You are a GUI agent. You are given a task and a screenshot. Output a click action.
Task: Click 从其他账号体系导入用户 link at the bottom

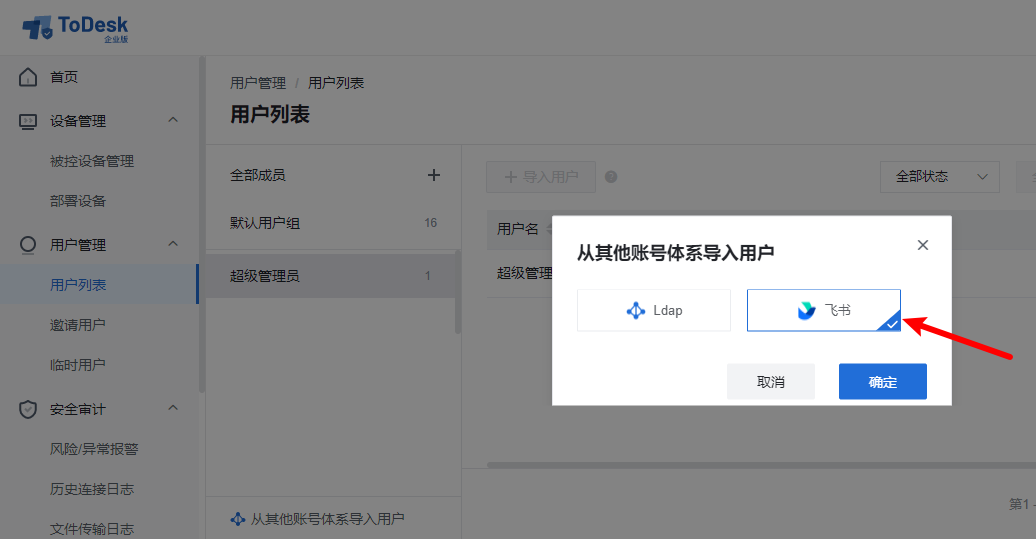click(x=328, y=519)
